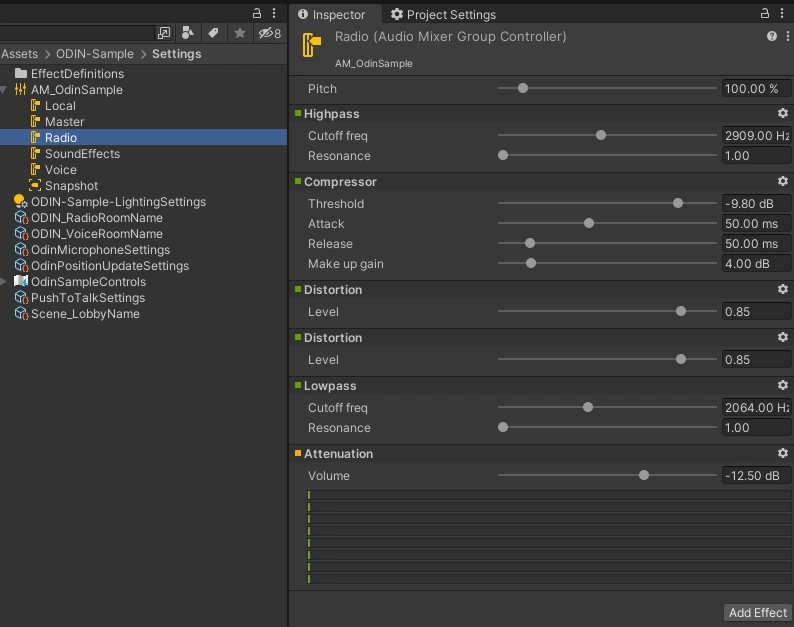Open Inspector header three-dot context menu
Screen dimensions: 794x627
click(x=787, y=36)
